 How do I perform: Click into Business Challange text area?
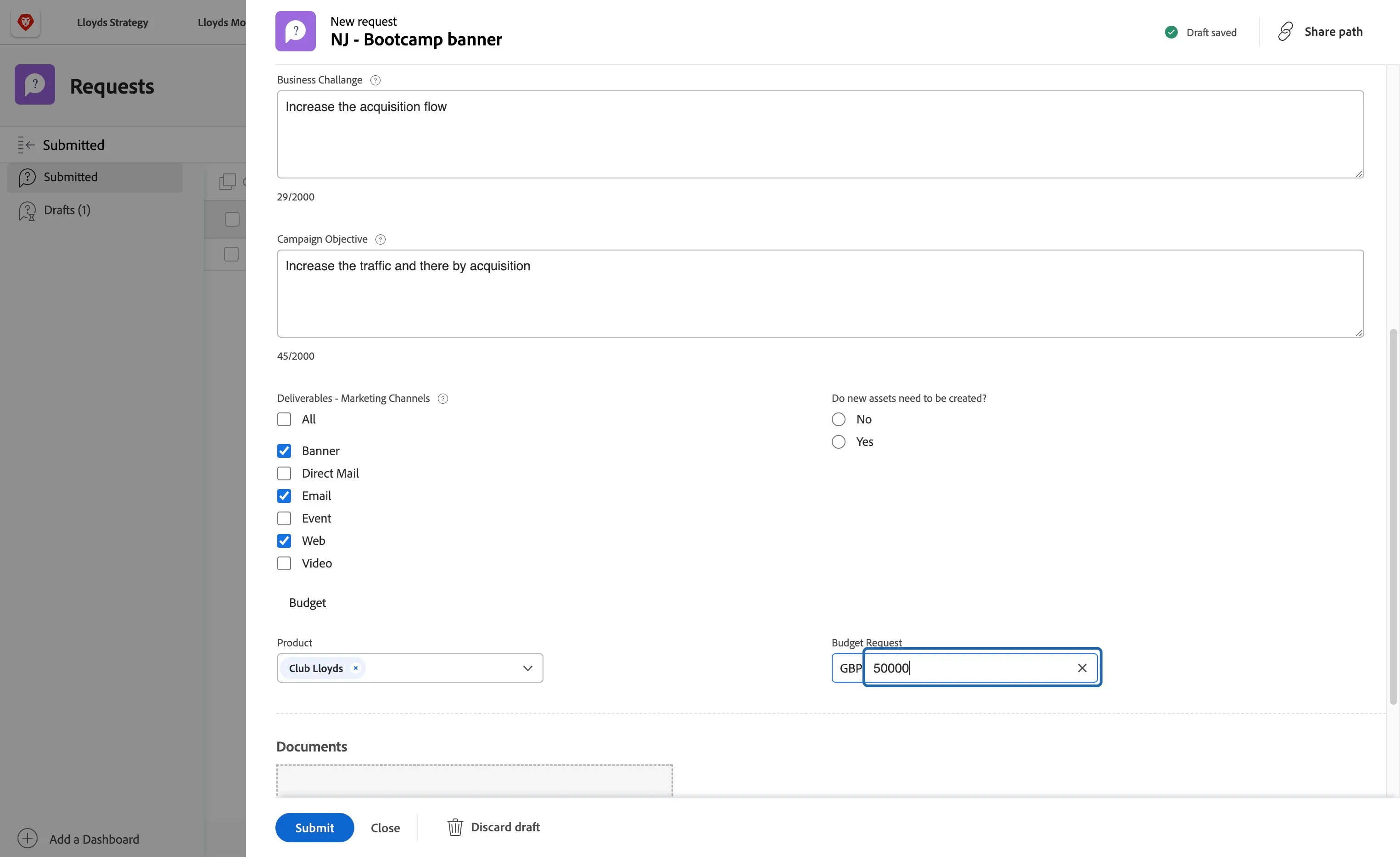pos(820,134)
